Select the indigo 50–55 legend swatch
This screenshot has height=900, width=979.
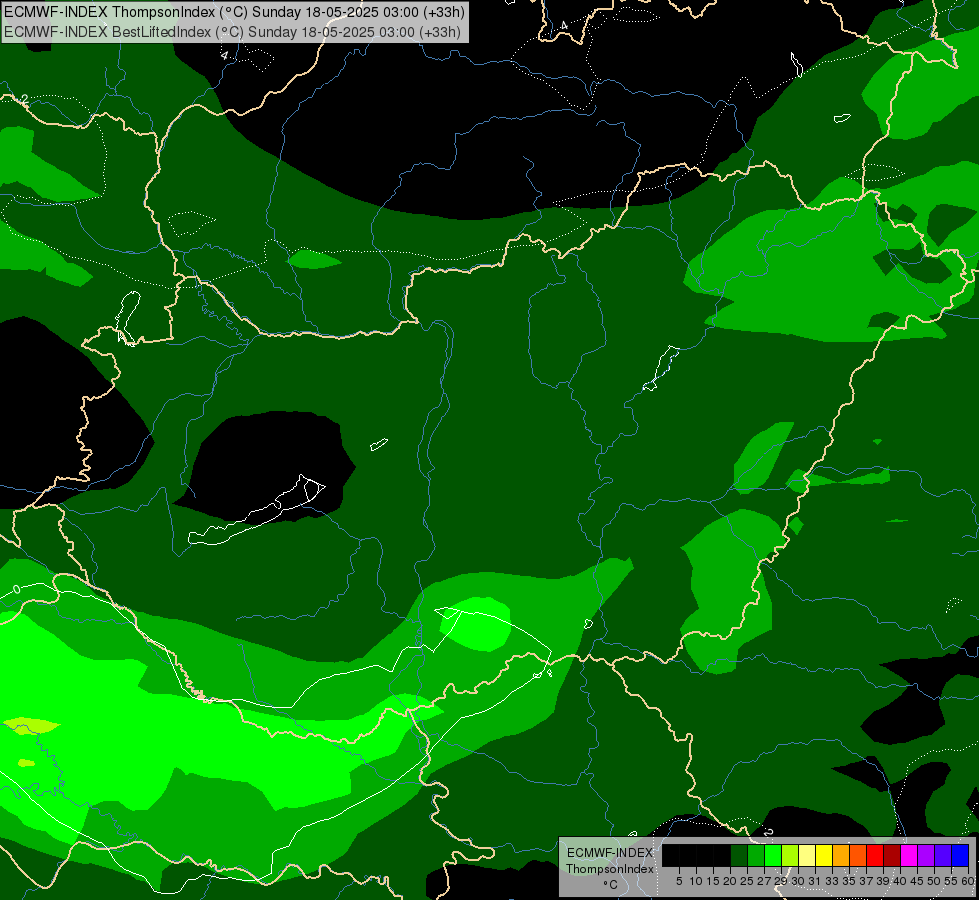pyautogui.click(x=943, y=855)
